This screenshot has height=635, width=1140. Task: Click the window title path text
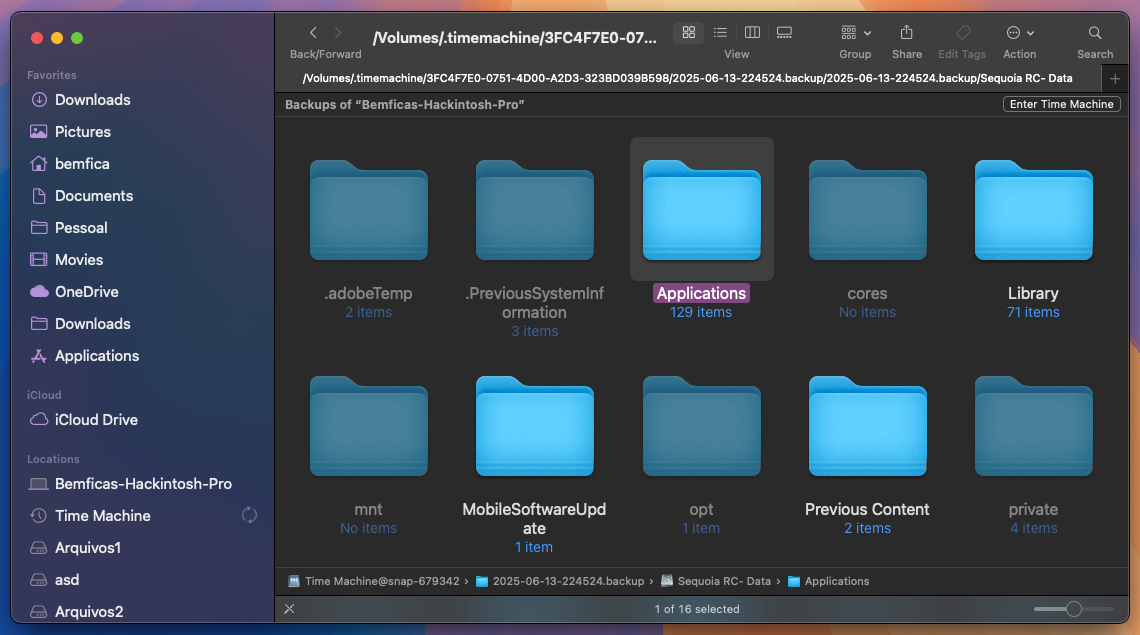pyautogui.click(x=515, y=38)
